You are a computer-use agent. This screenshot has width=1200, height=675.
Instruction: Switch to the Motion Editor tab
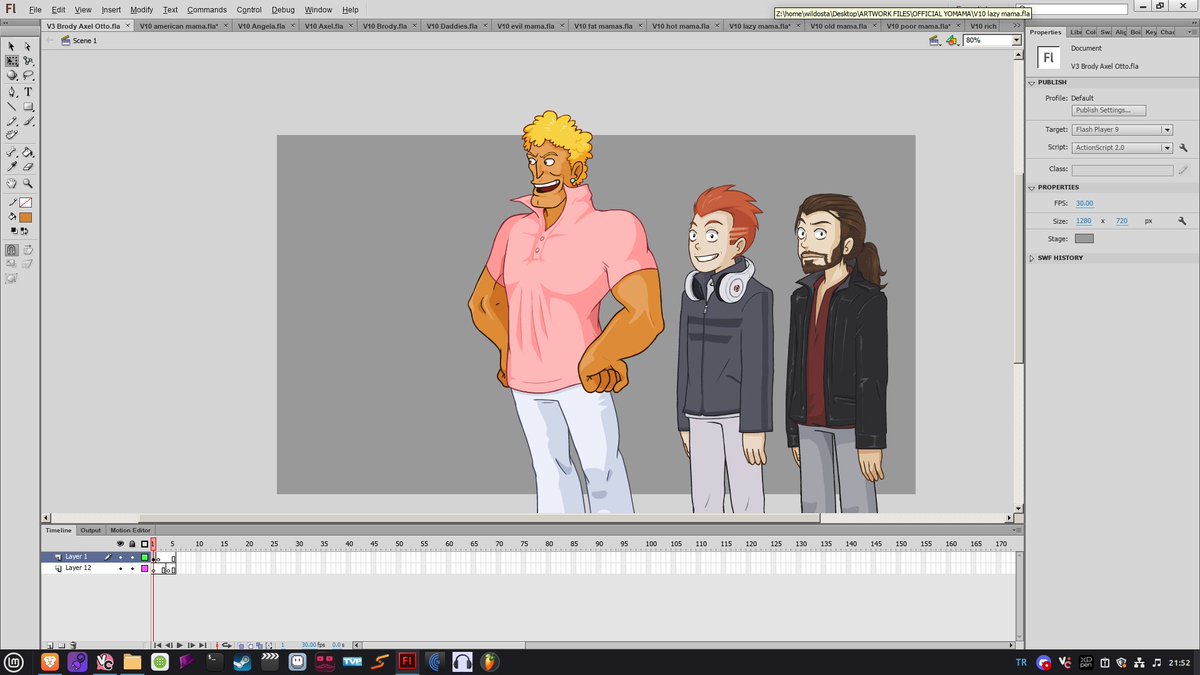point(130,530)
